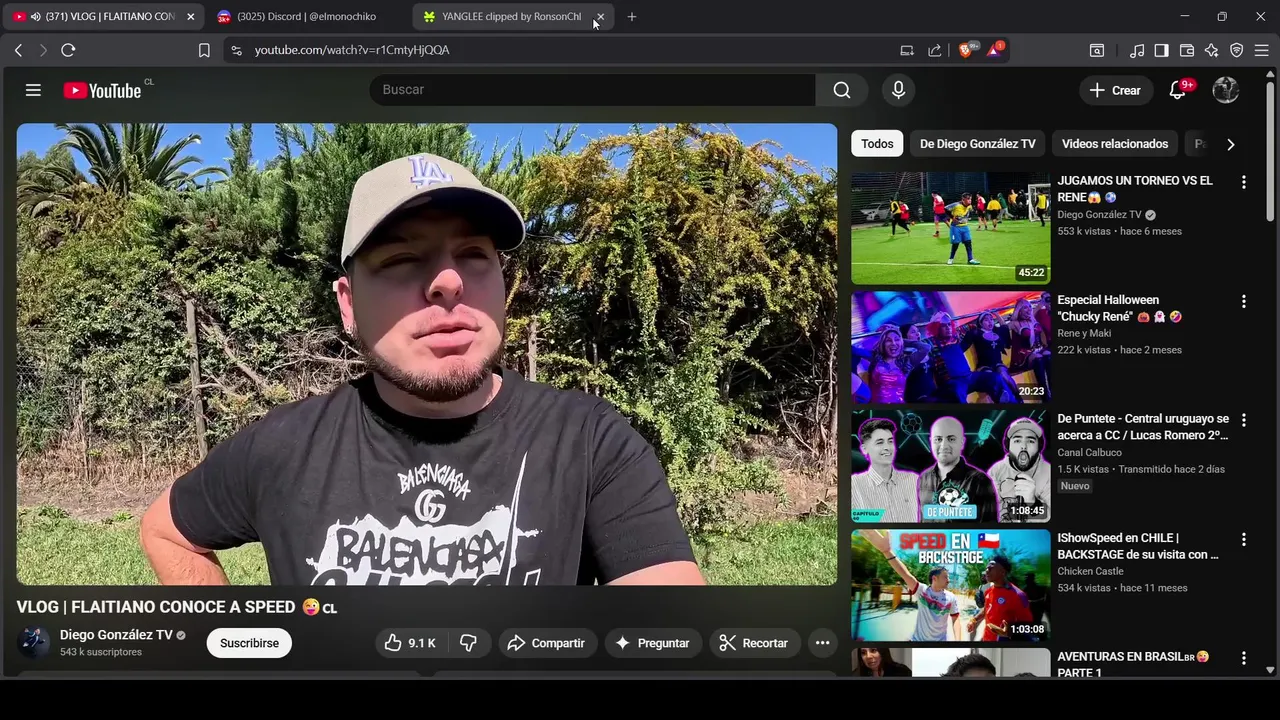Image resolution: width=1280 pixels, height=720 pixels.
Task: Open Brave Wallet
Action: (1187, 50)
